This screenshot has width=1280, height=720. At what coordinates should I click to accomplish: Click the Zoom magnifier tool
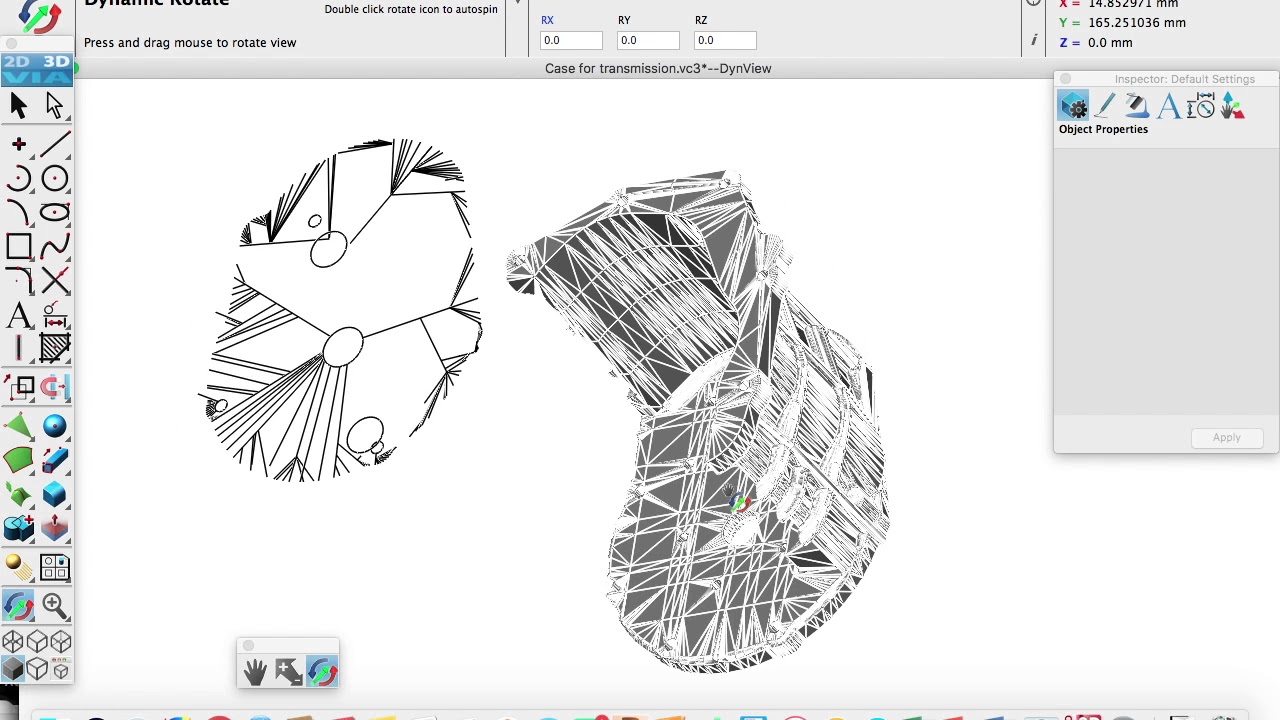click(55, 606)
